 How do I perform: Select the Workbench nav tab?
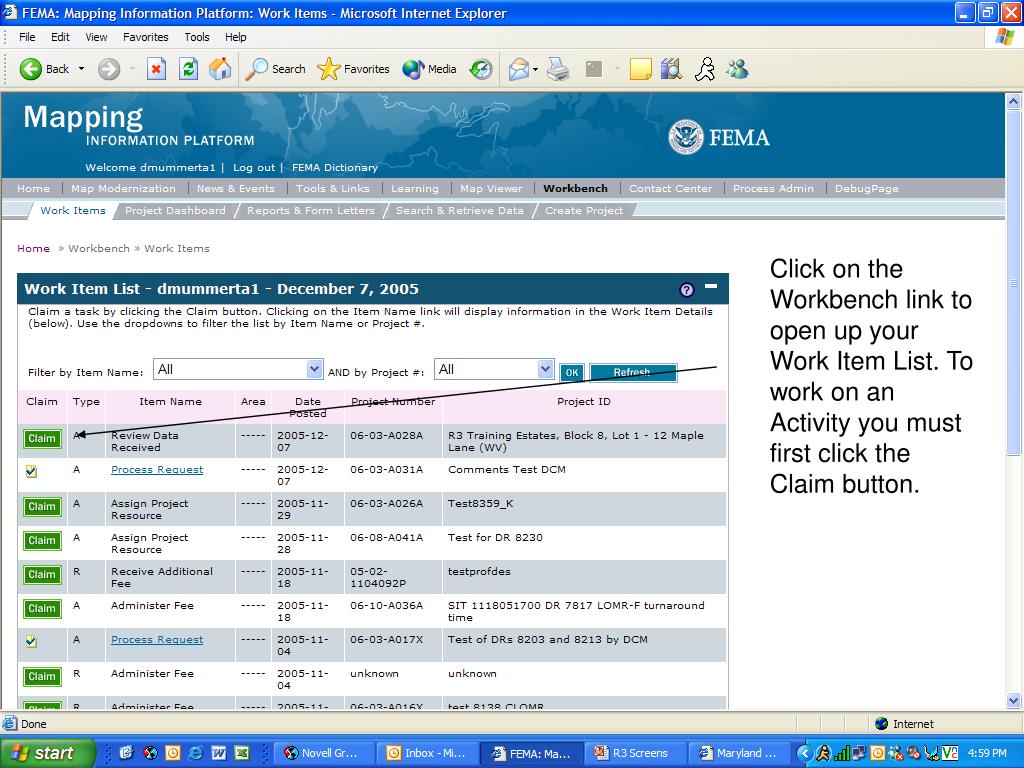(x=575, y=188)
